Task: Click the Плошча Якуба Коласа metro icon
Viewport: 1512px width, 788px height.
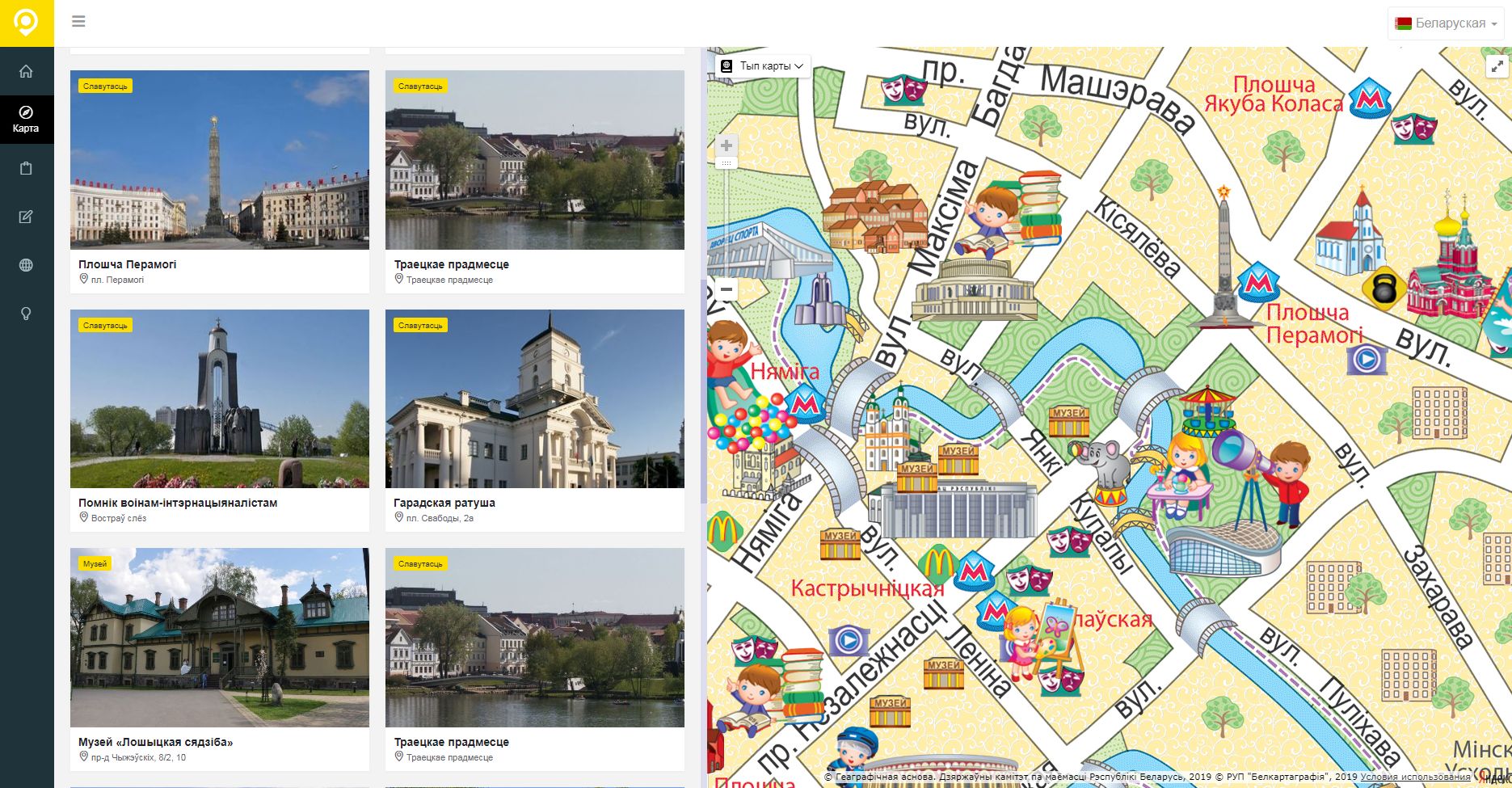Action: pyautogui.click(x=1370, y=100)
